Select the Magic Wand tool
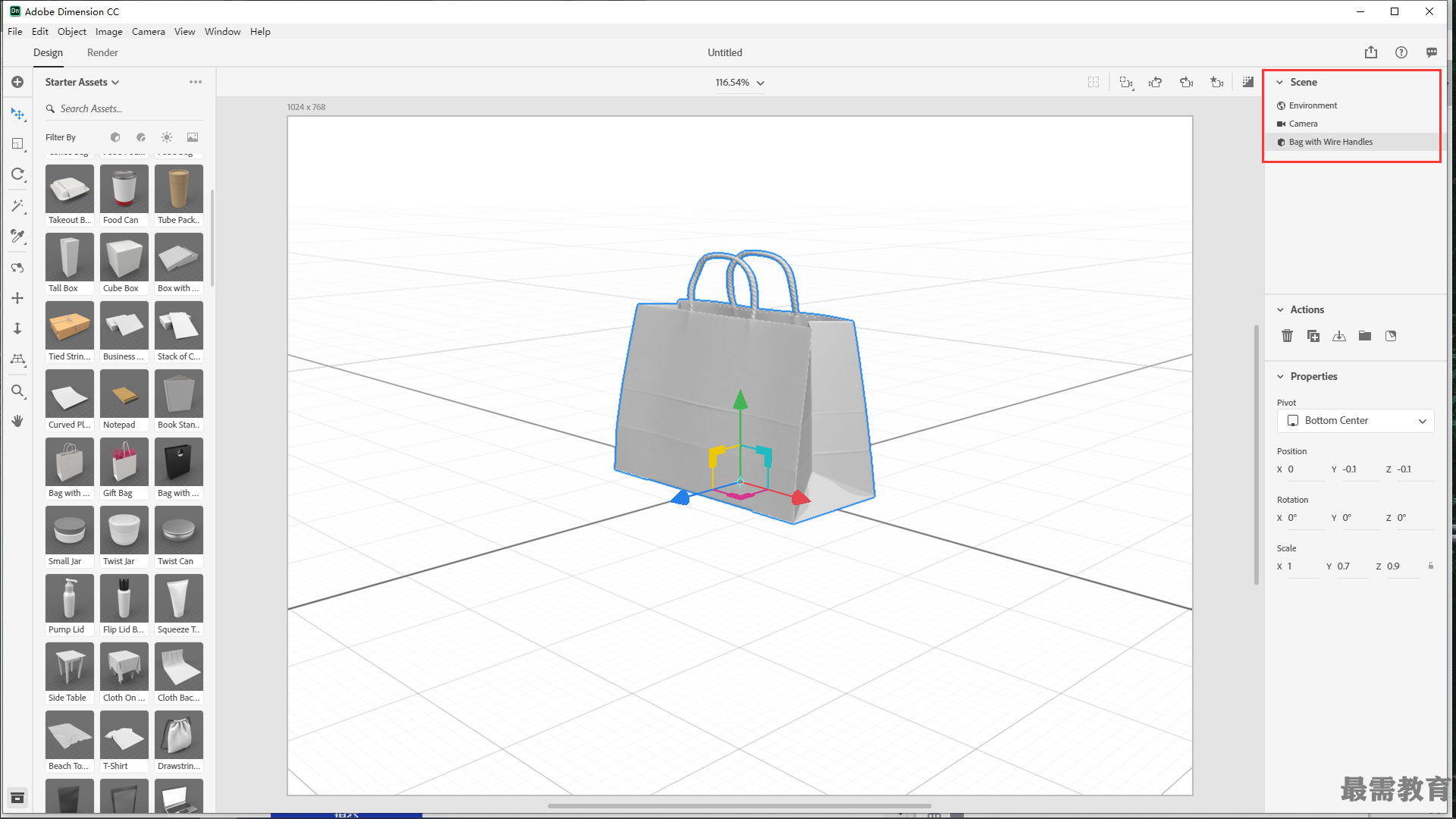Viewport: 1456px width, 819px height. pyautogui.click(x=17, y=206)
